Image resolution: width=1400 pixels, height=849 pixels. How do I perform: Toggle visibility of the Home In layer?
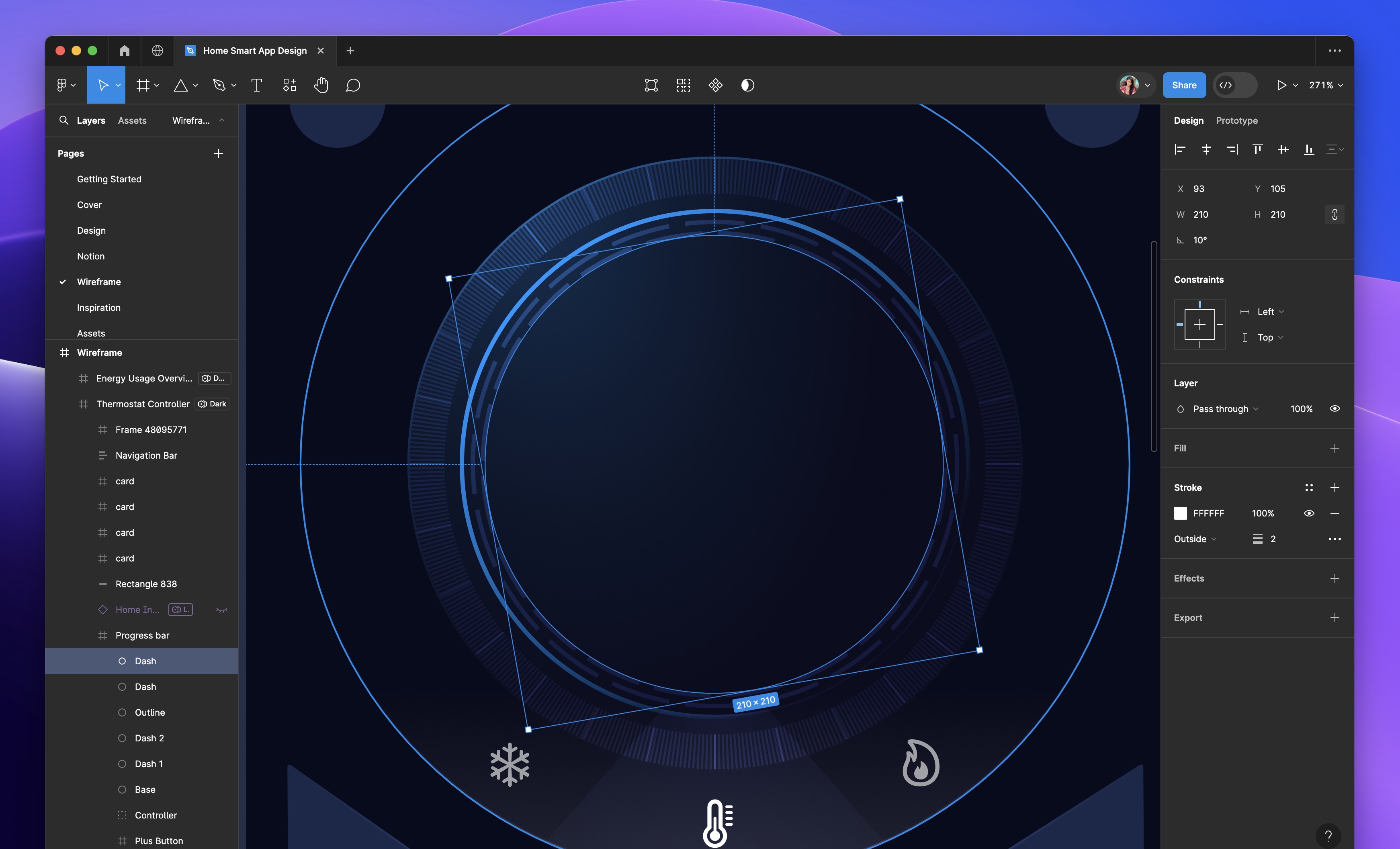point(221,609)
